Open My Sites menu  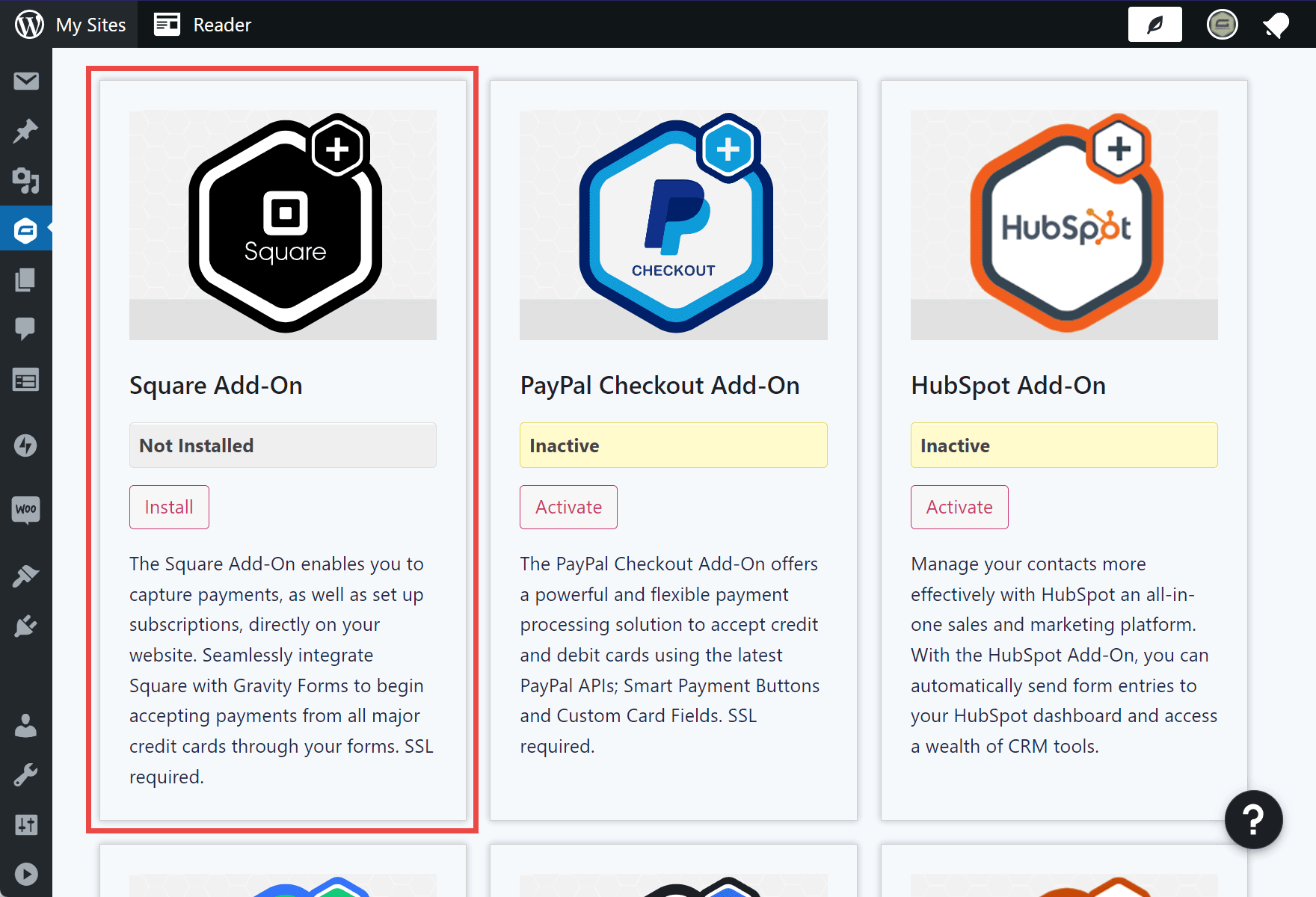[x=90, y=25]
